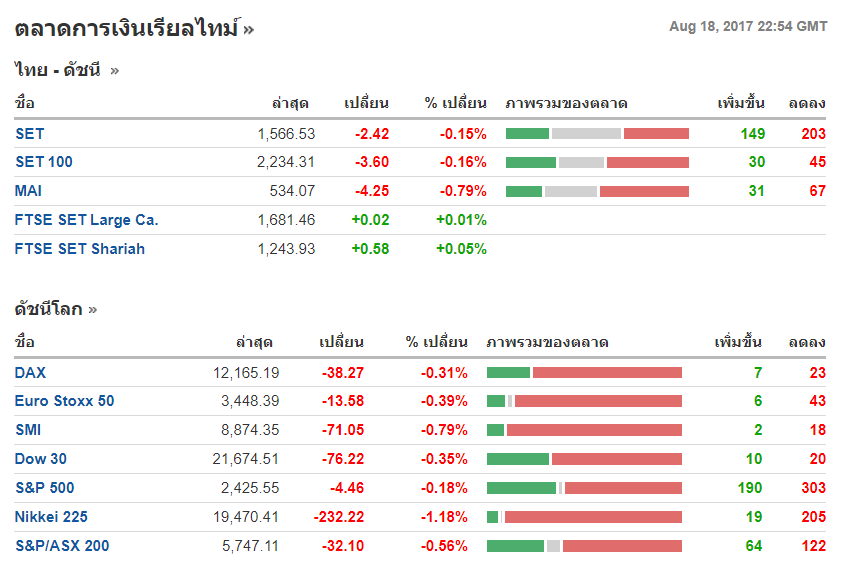
Task: Open the S&P/ASX 200 link
Action: pyautogui.click(x=62, y=546)
